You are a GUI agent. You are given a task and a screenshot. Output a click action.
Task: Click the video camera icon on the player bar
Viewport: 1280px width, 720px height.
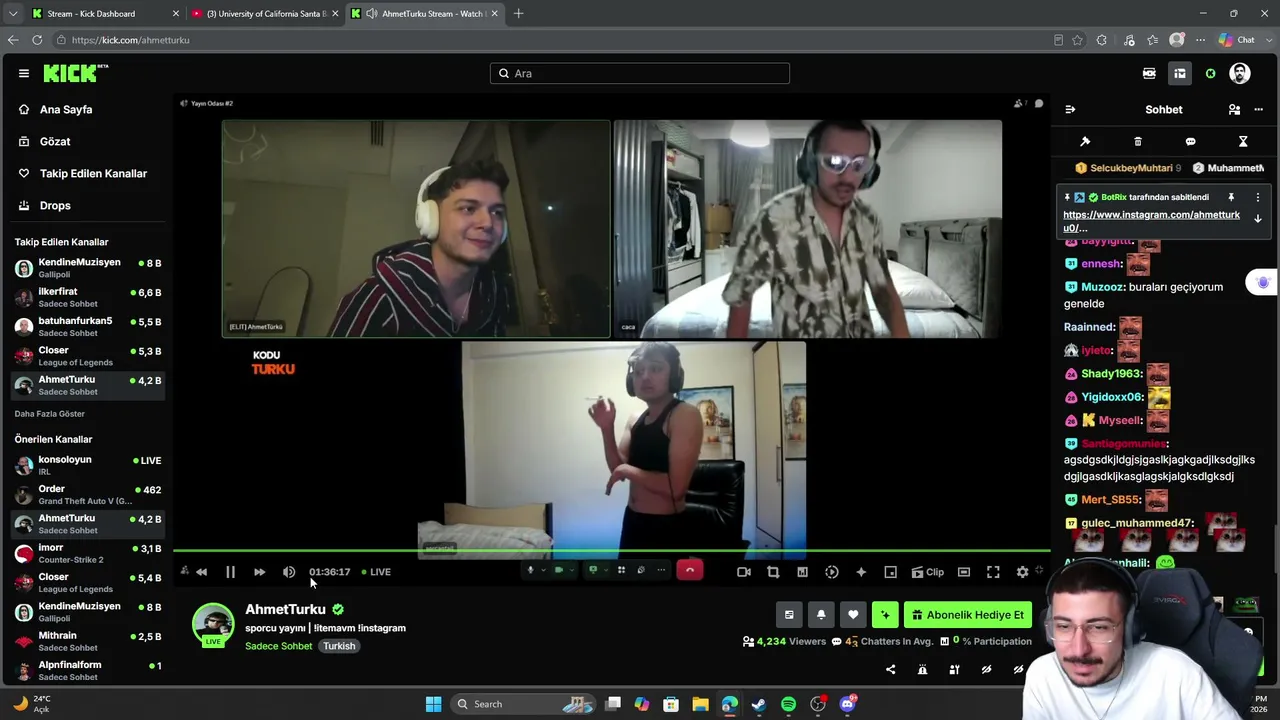coord(744,572)
